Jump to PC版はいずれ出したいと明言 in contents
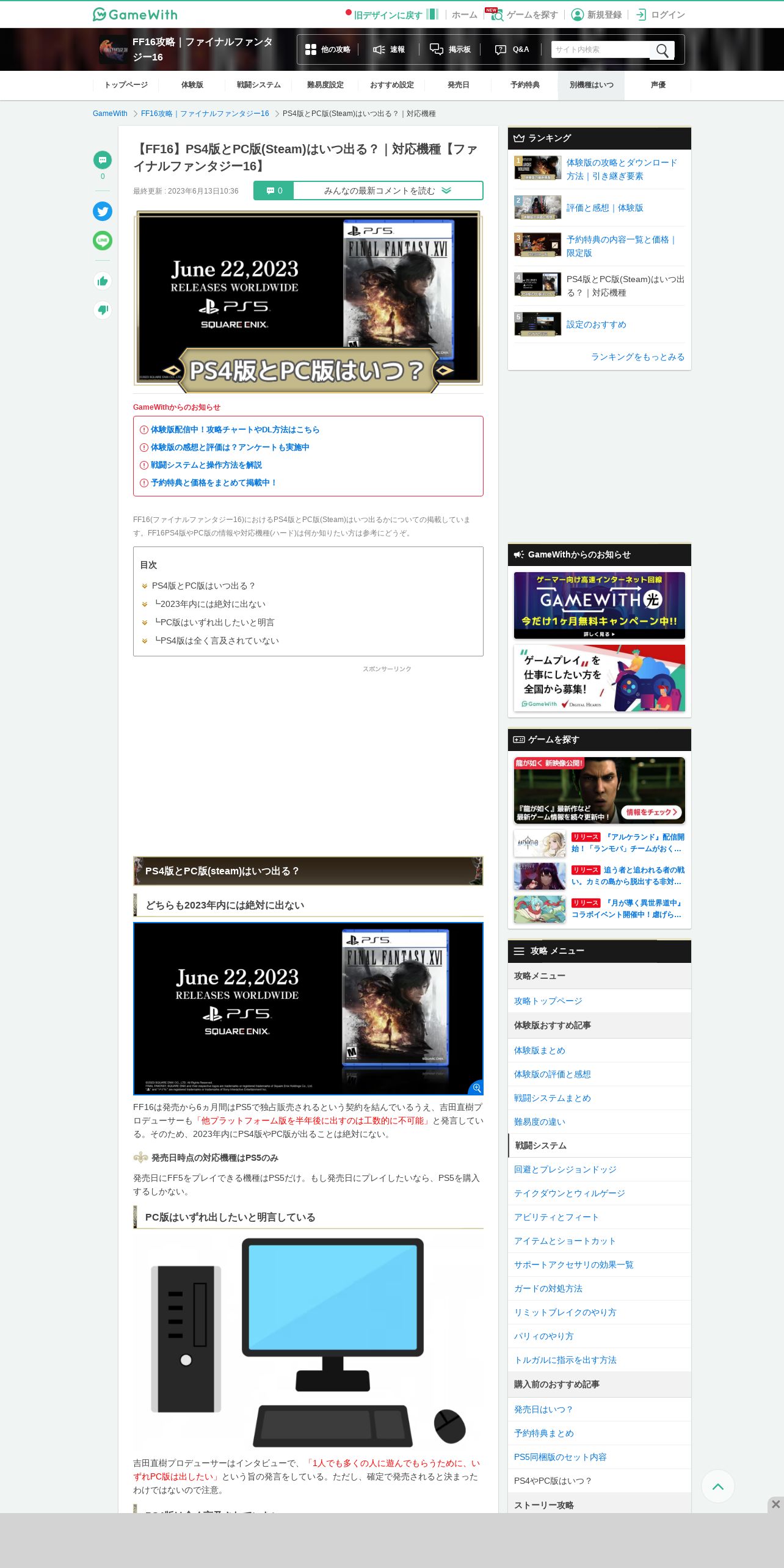Viewport: 784px width, 1568px height. pyautogui.click(x=214, y=622)
